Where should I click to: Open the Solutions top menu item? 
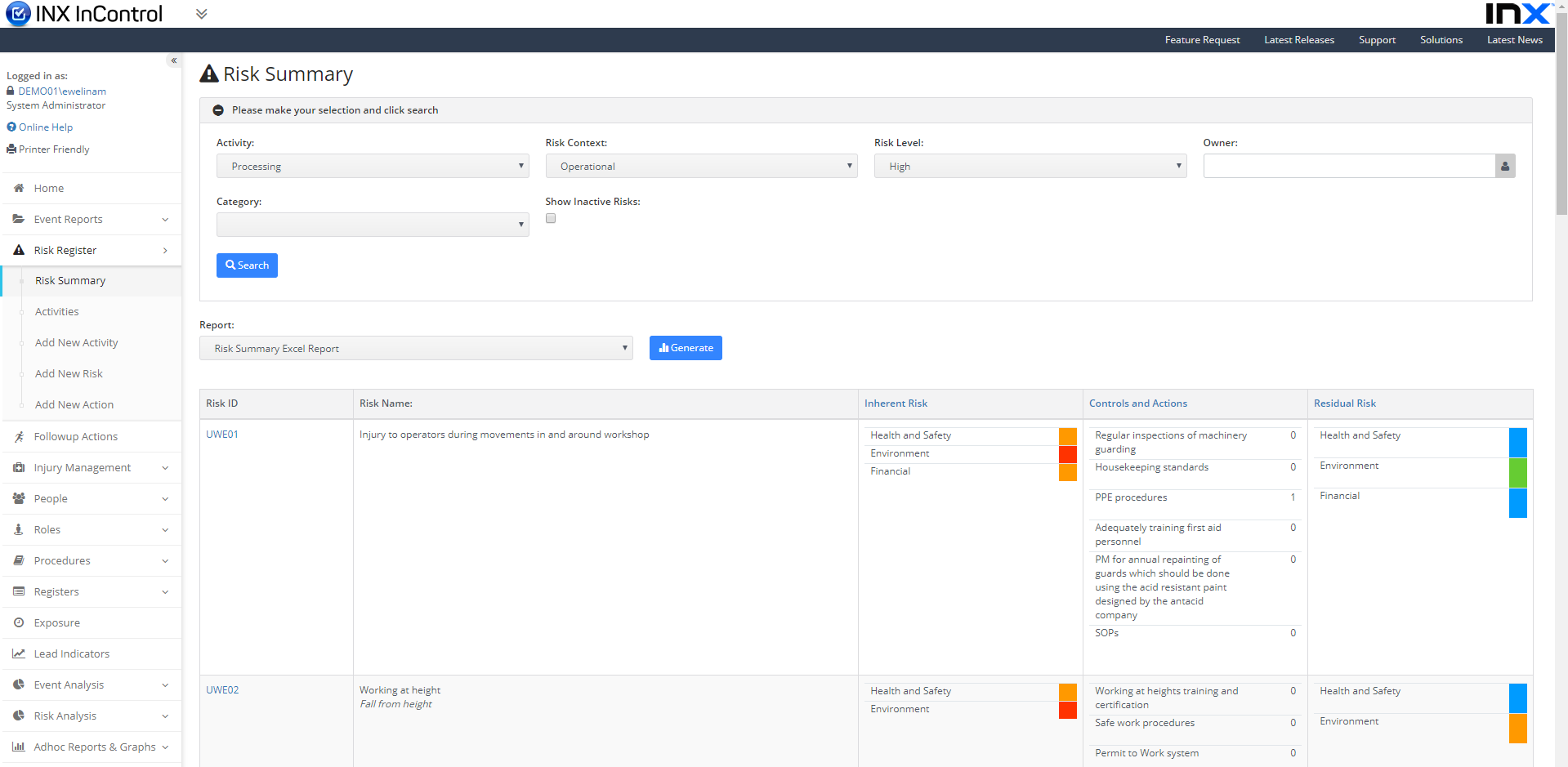click(x=1441, y=40)
